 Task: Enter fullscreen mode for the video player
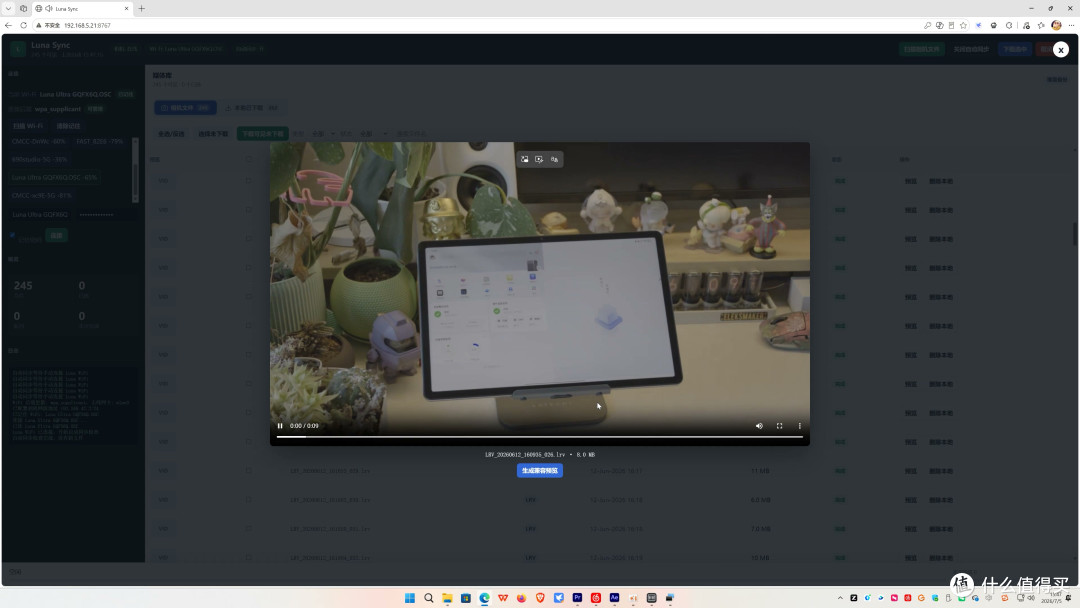click(780, 426)
